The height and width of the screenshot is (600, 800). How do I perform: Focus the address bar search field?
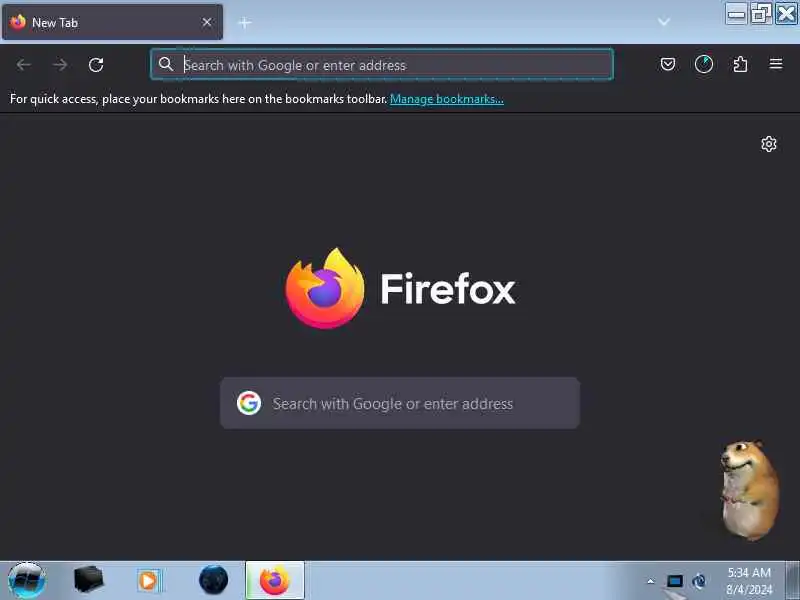pos(382,65)
